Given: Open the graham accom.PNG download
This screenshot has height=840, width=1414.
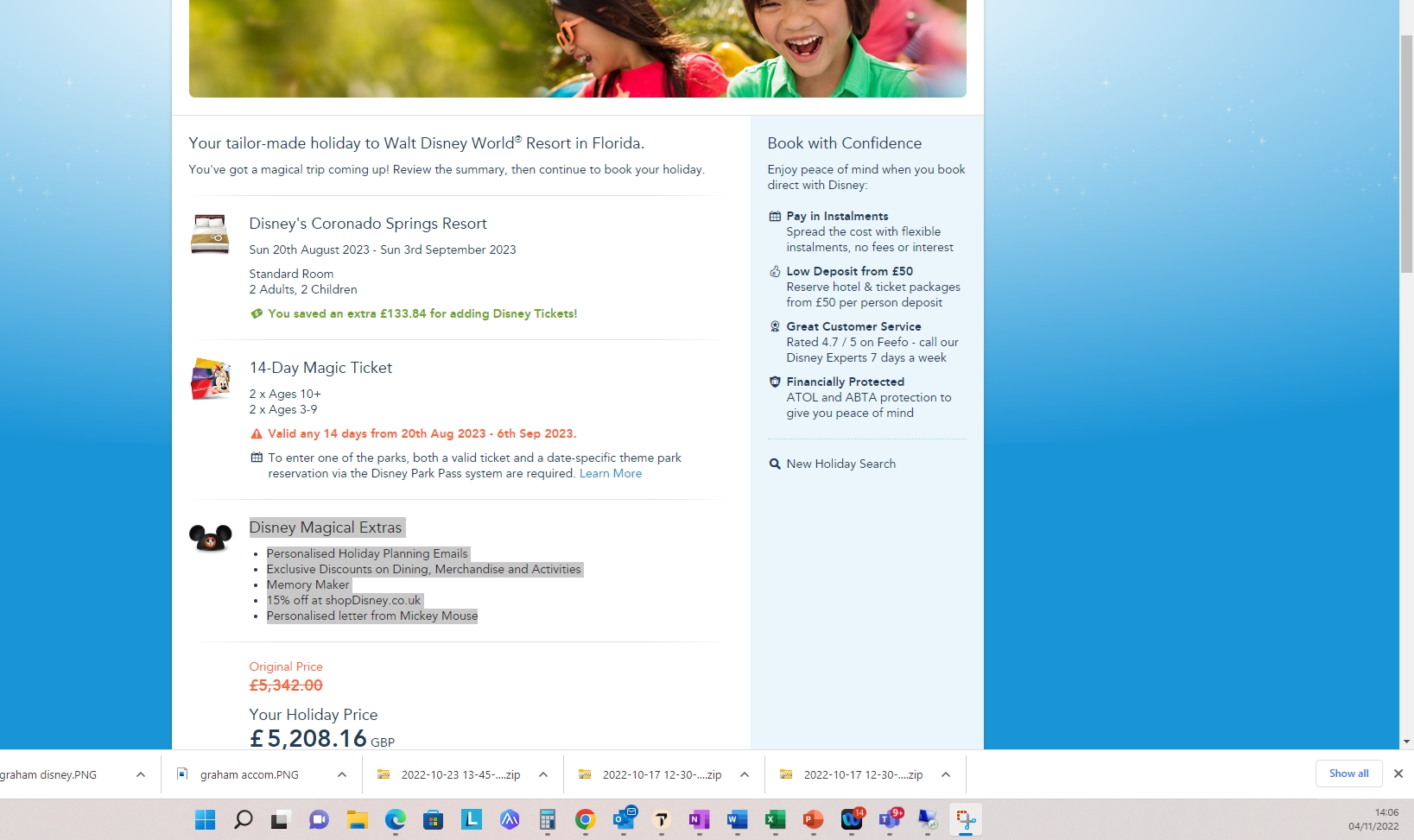Looking at the screenshot, I should (249, 774).
